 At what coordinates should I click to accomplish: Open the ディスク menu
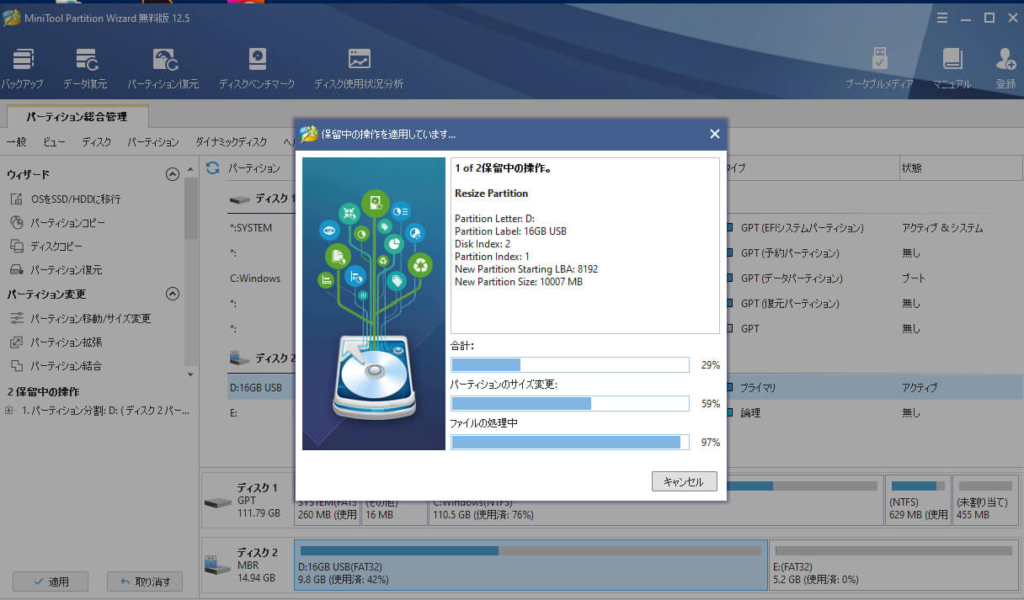coord(96,142)
